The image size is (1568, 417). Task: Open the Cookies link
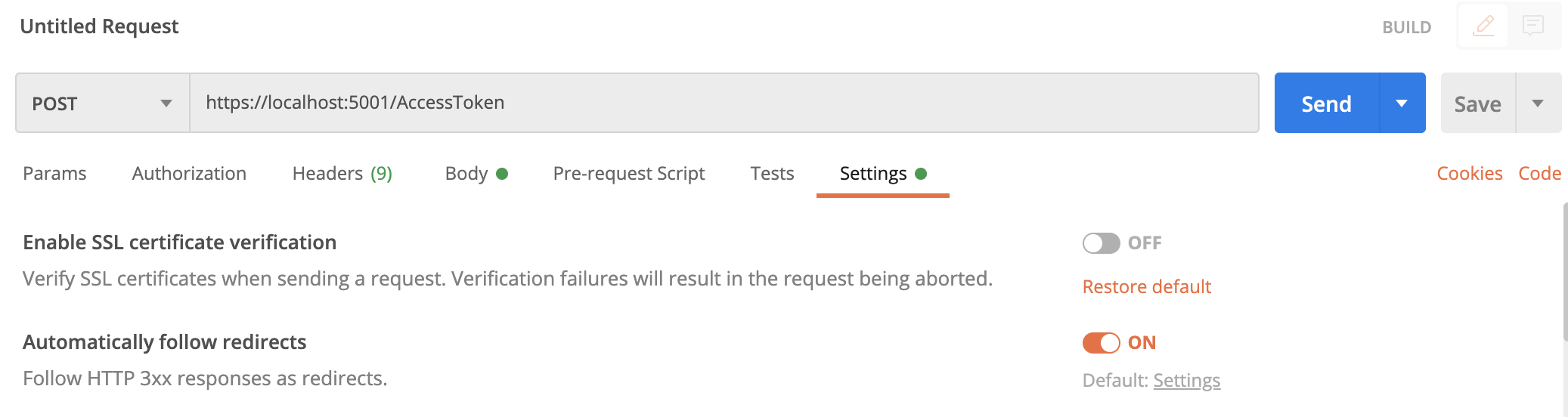coord(1470,174)
